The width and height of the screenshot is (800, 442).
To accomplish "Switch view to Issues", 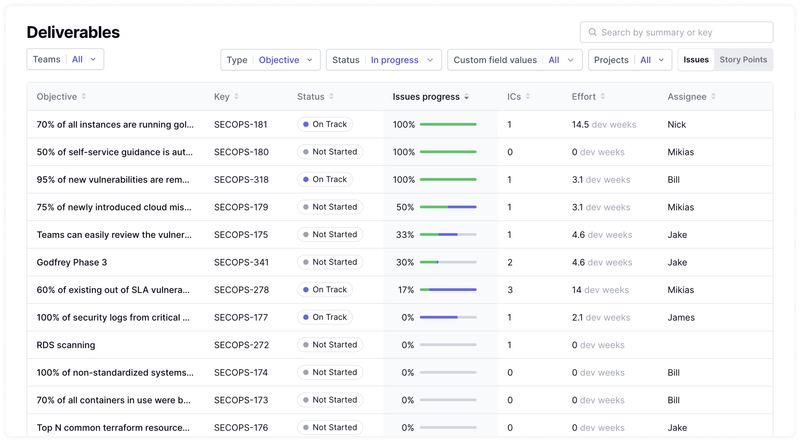I will click(696, 60).
